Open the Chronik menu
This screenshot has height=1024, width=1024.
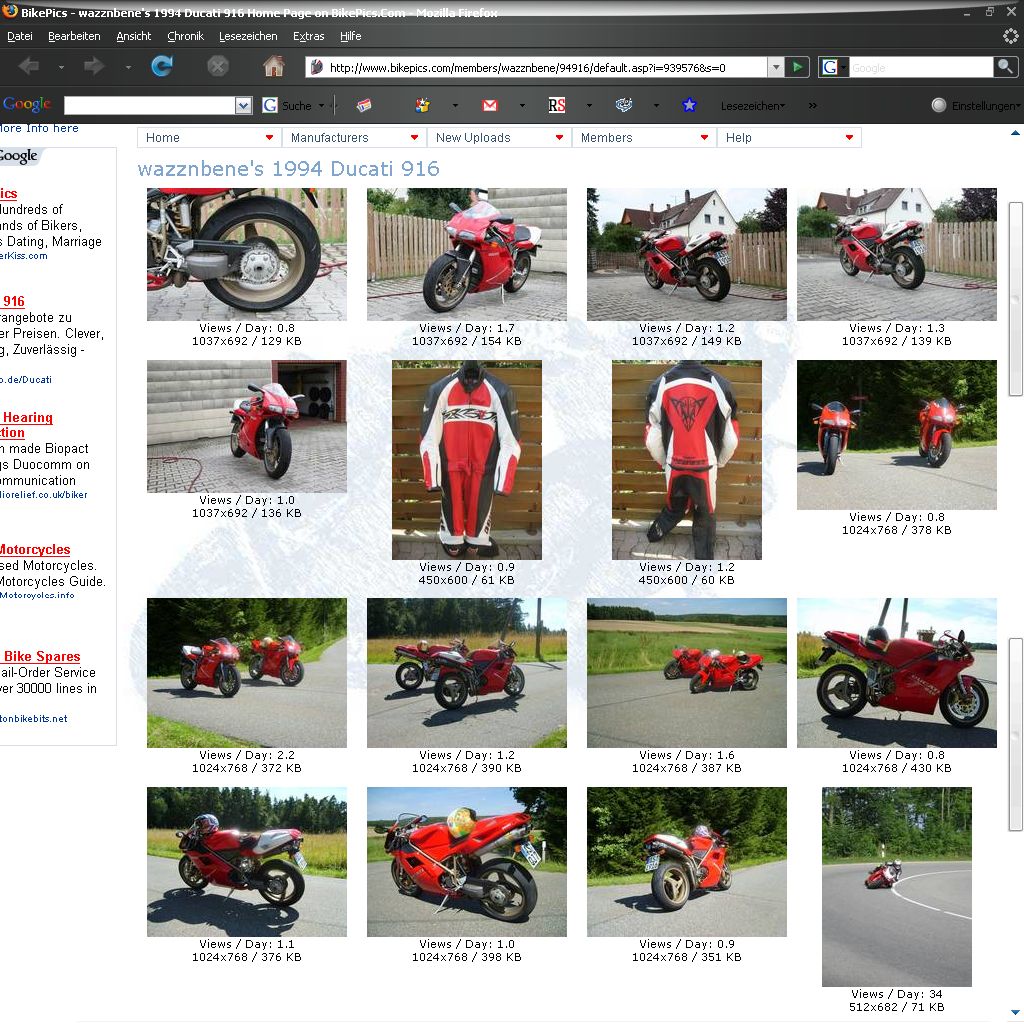click(x=185, y=37)
